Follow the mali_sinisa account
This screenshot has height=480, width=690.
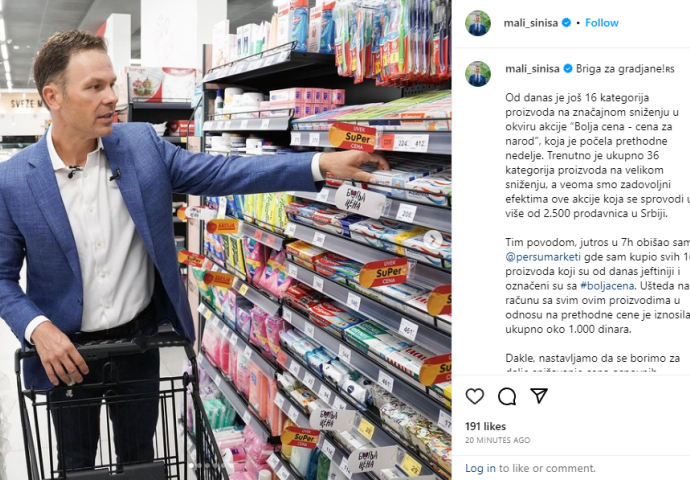(602, 23)
